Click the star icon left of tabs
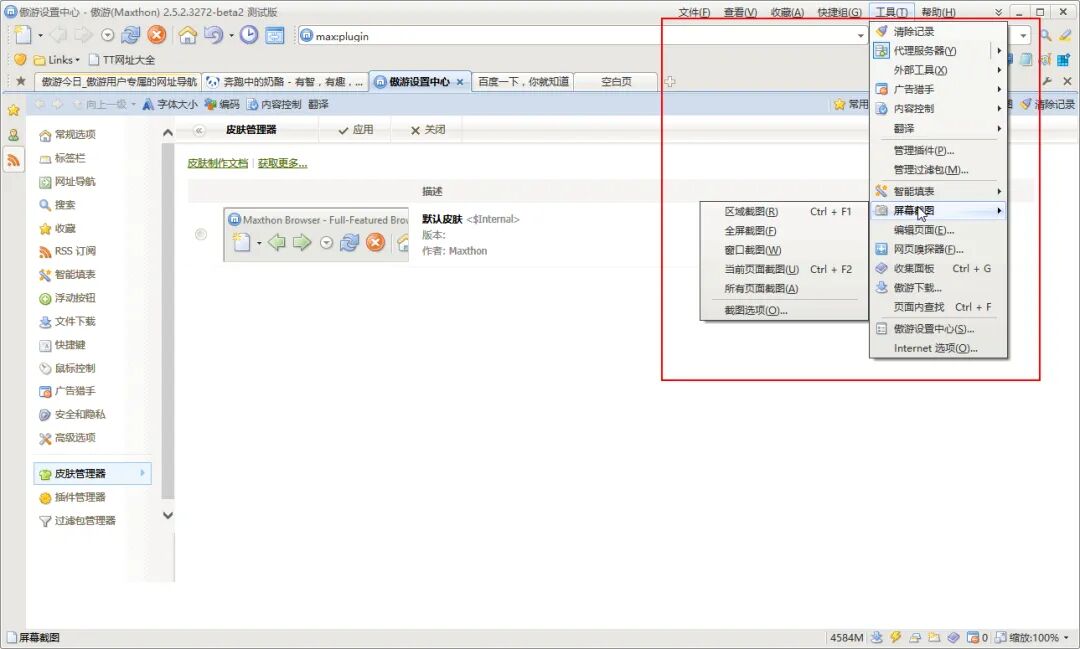This screenshot has width=1080, height=649. [x=21, y=81]
